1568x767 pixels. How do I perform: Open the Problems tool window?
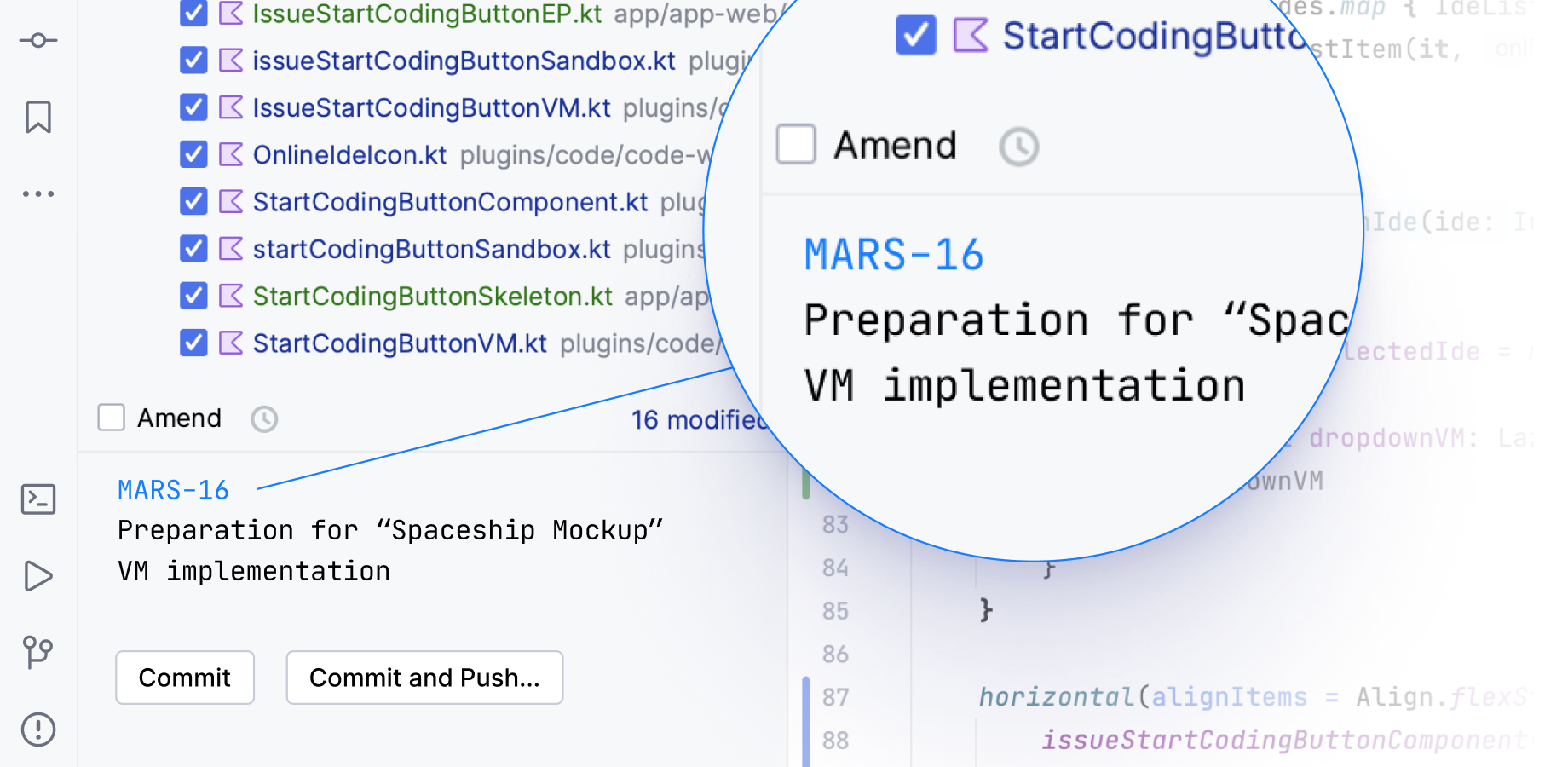[38, 730]
